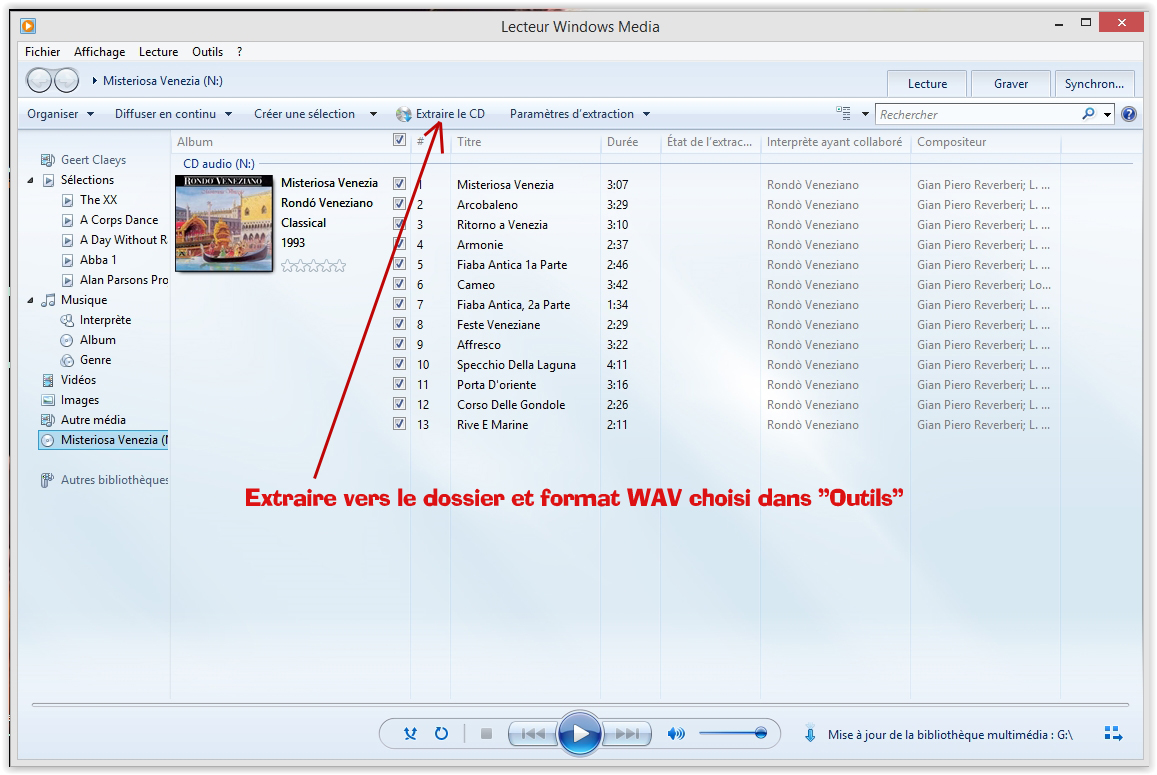Start playback with the Play button
Image resolution: width=1157 pixels, height=775 pixels.
coord(579,733)
